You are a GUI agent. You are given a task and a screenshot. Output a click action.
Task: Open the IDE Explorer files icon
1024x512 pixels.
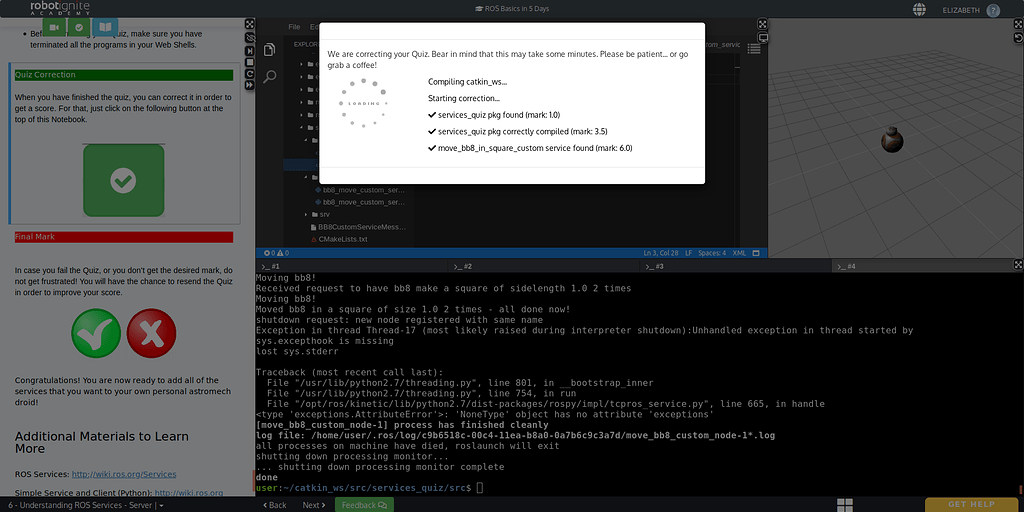(269, 50)
